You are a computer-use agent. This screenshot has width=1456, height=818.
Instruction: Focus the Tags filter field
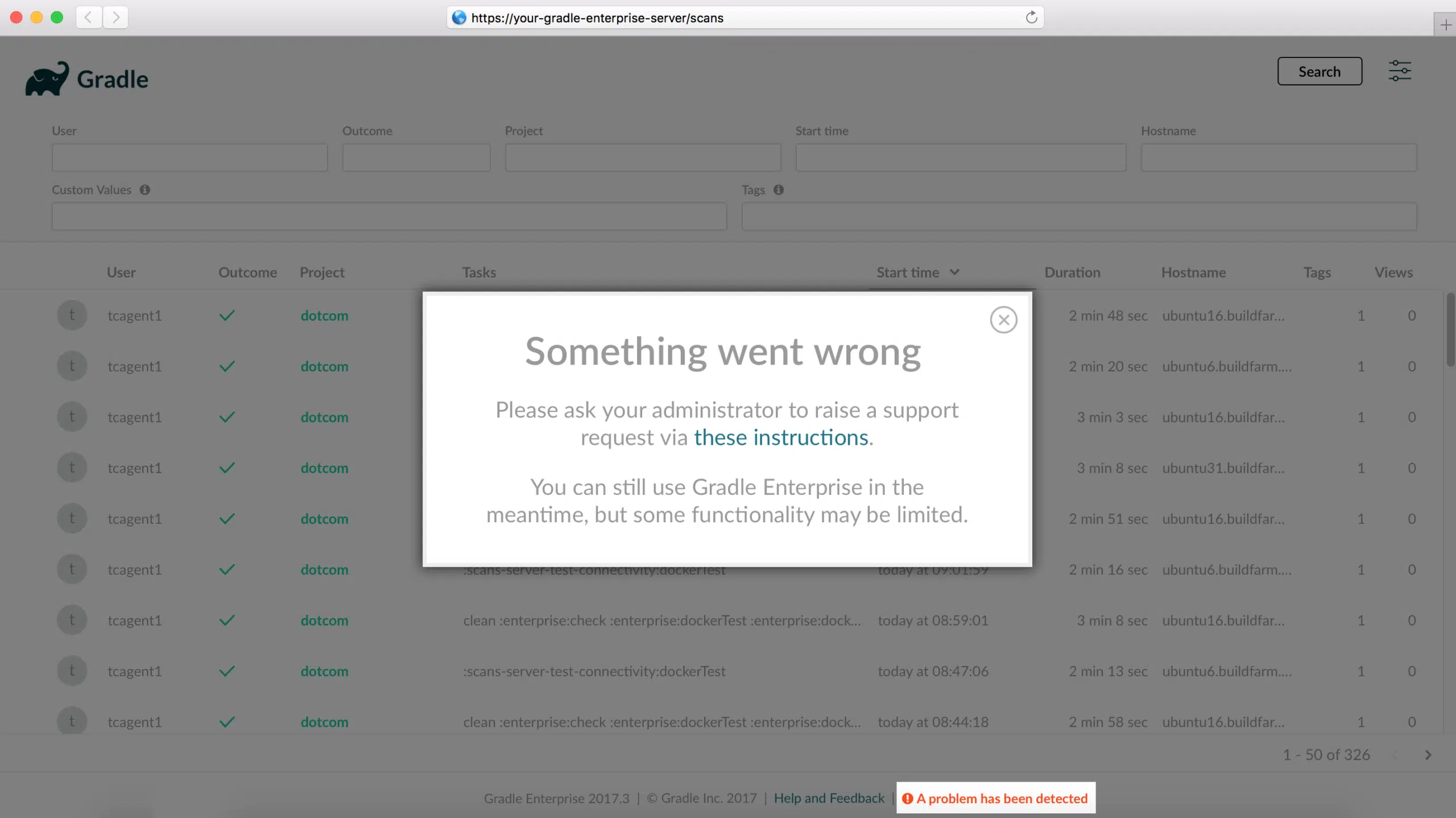click(1079, 217)
